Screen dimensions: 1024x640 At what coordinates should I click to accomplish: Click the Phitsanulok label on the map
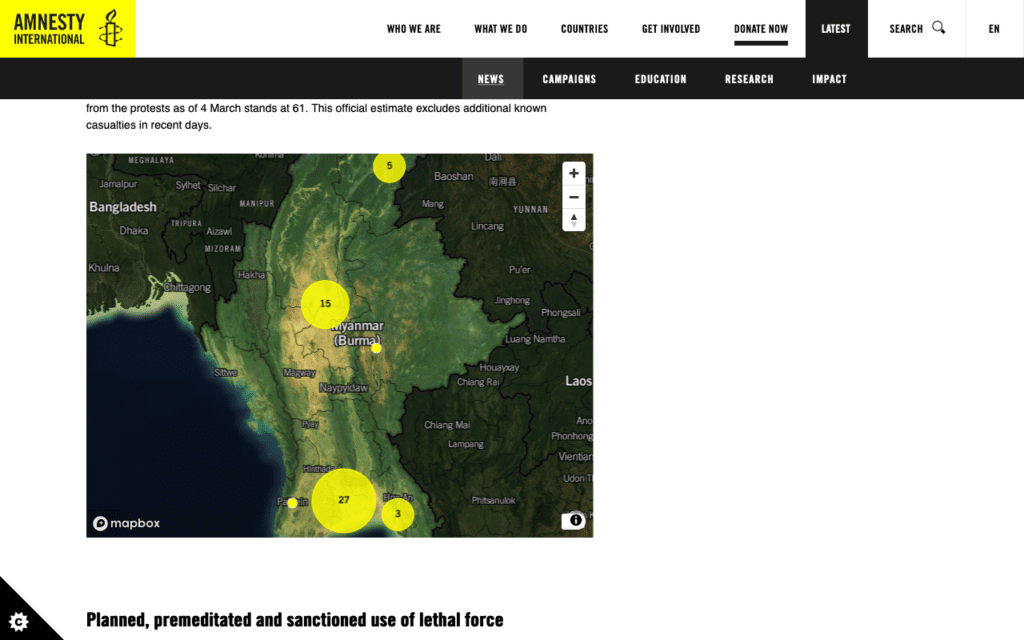[494, 500]
